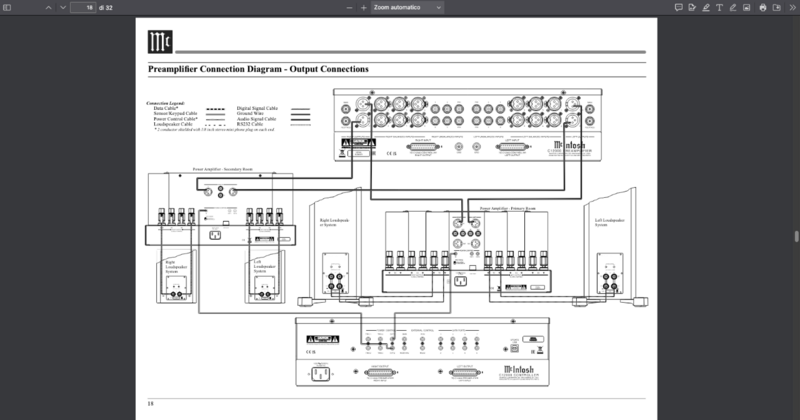This screenshot has height=420, width=800.
Task: Go to the next page
Action: pyautogui.click(x=63, y=8)
